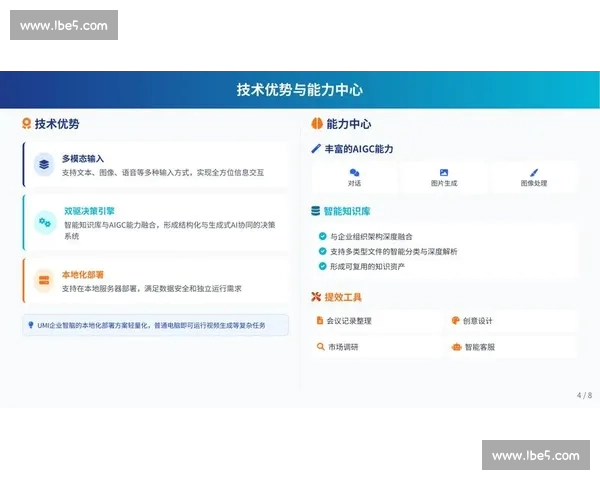Click the palette icon beside 创意设计

pyautogui.click(x=455, y=320)
